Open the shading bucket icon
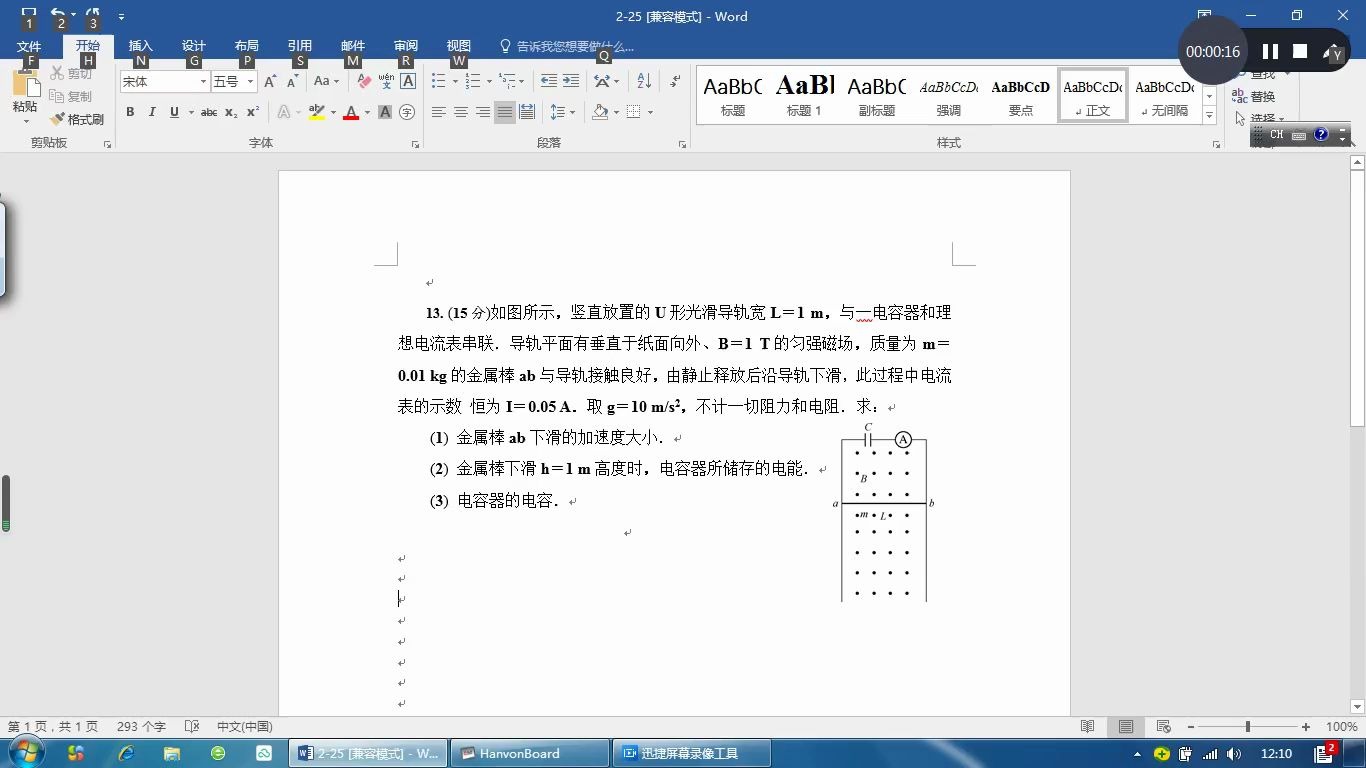The image size is (1366, 768). [x=600, y=111]
